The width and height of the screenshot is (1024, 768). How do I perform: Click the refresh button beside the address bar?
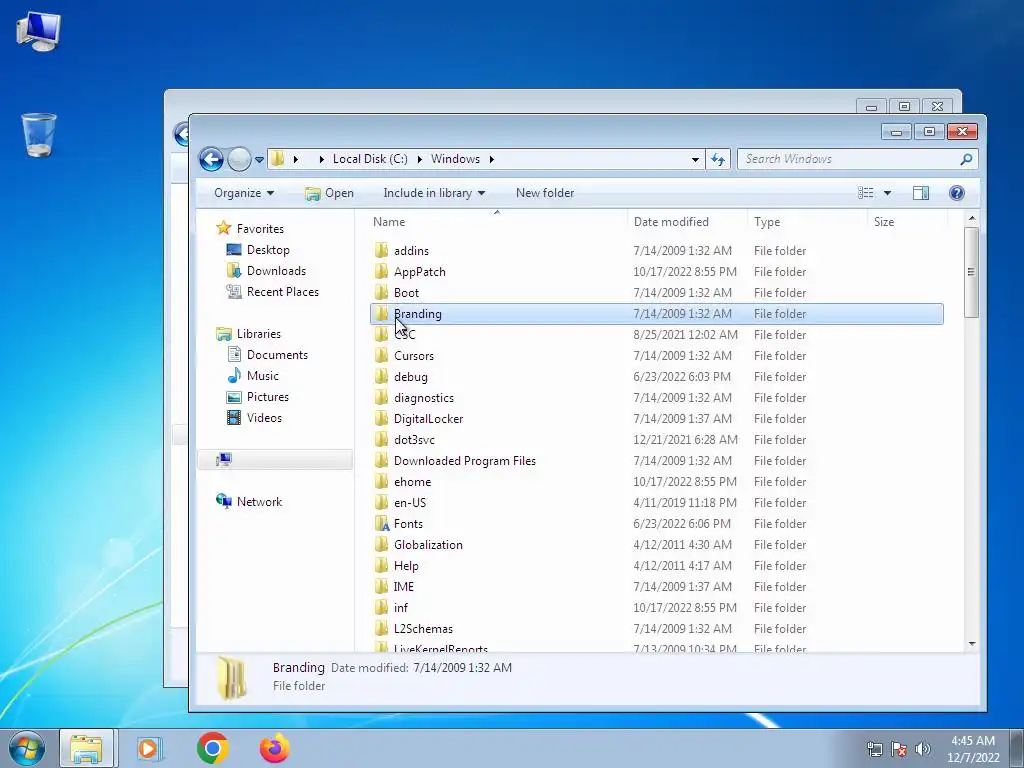[718, 159]
